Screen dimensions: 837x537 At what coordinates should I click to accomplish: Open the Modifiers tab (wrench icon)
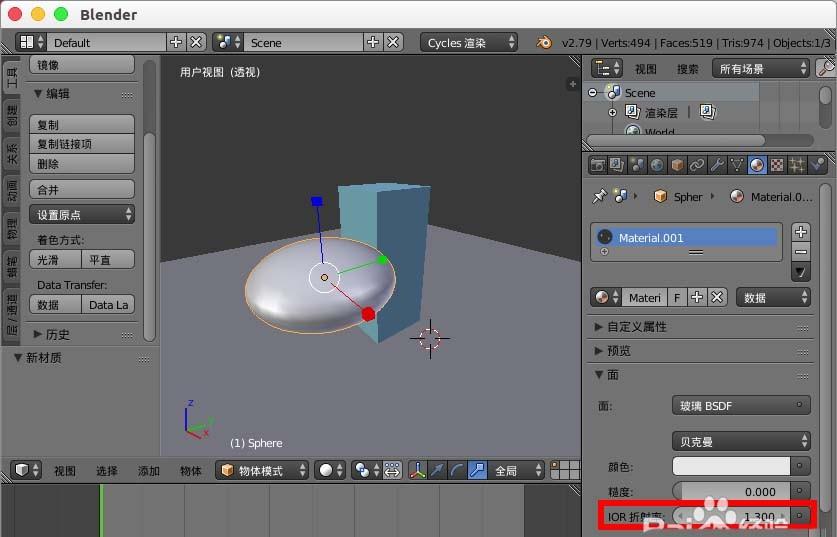pos(717,165)
